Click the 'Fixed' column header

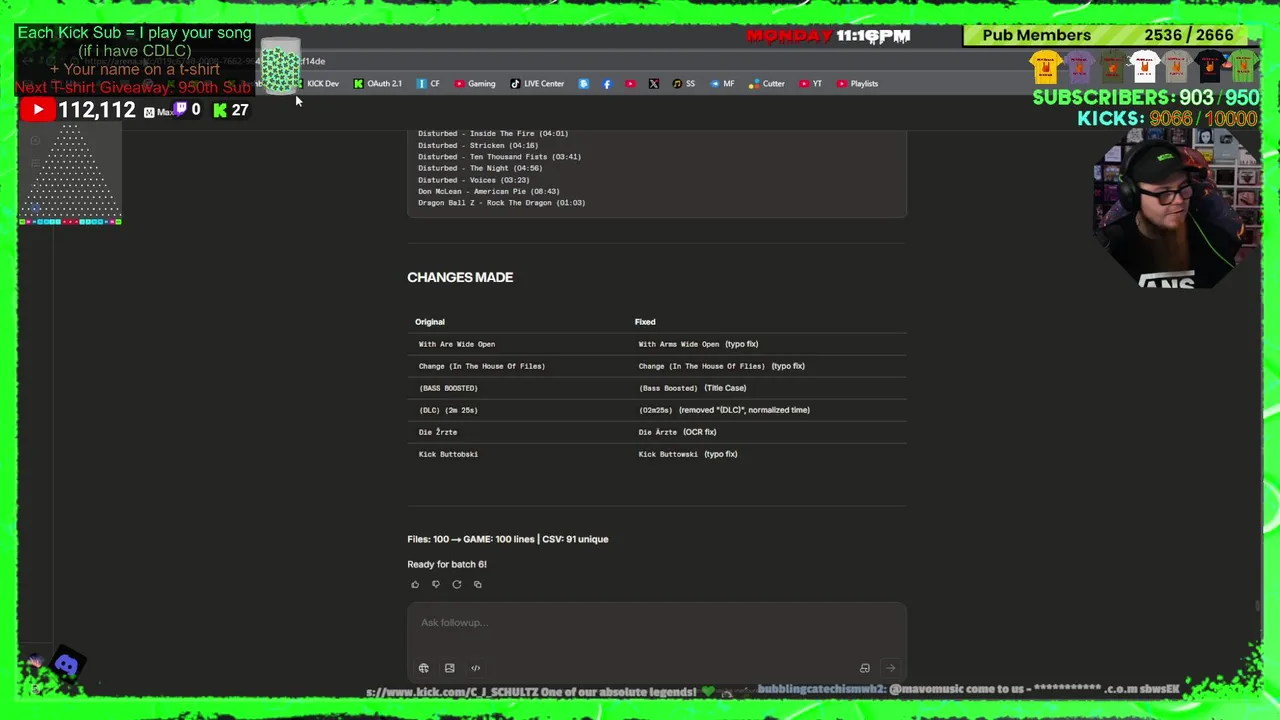[645, 322]
